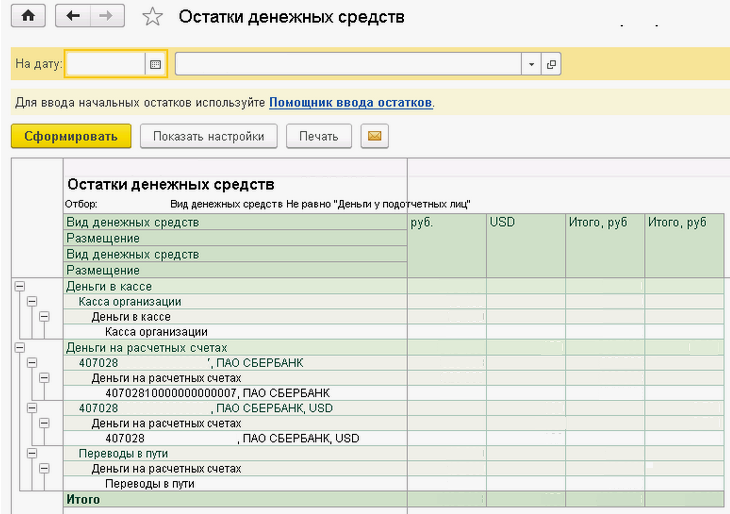
Task: Click the На дату date input field
Action: [105, 64]
